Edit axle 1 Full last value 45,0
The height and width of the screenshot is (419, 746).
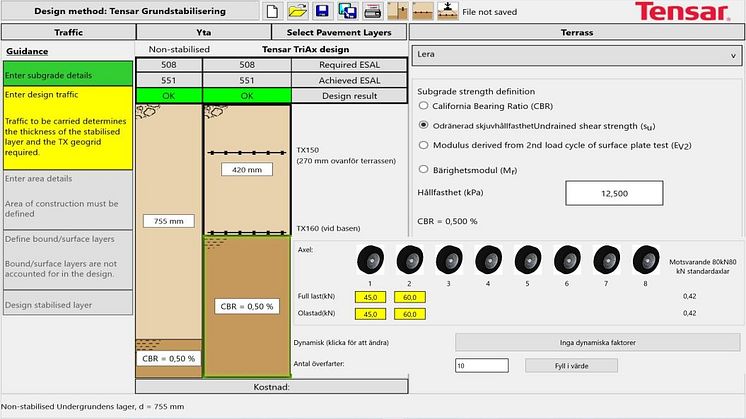(370, 297)
